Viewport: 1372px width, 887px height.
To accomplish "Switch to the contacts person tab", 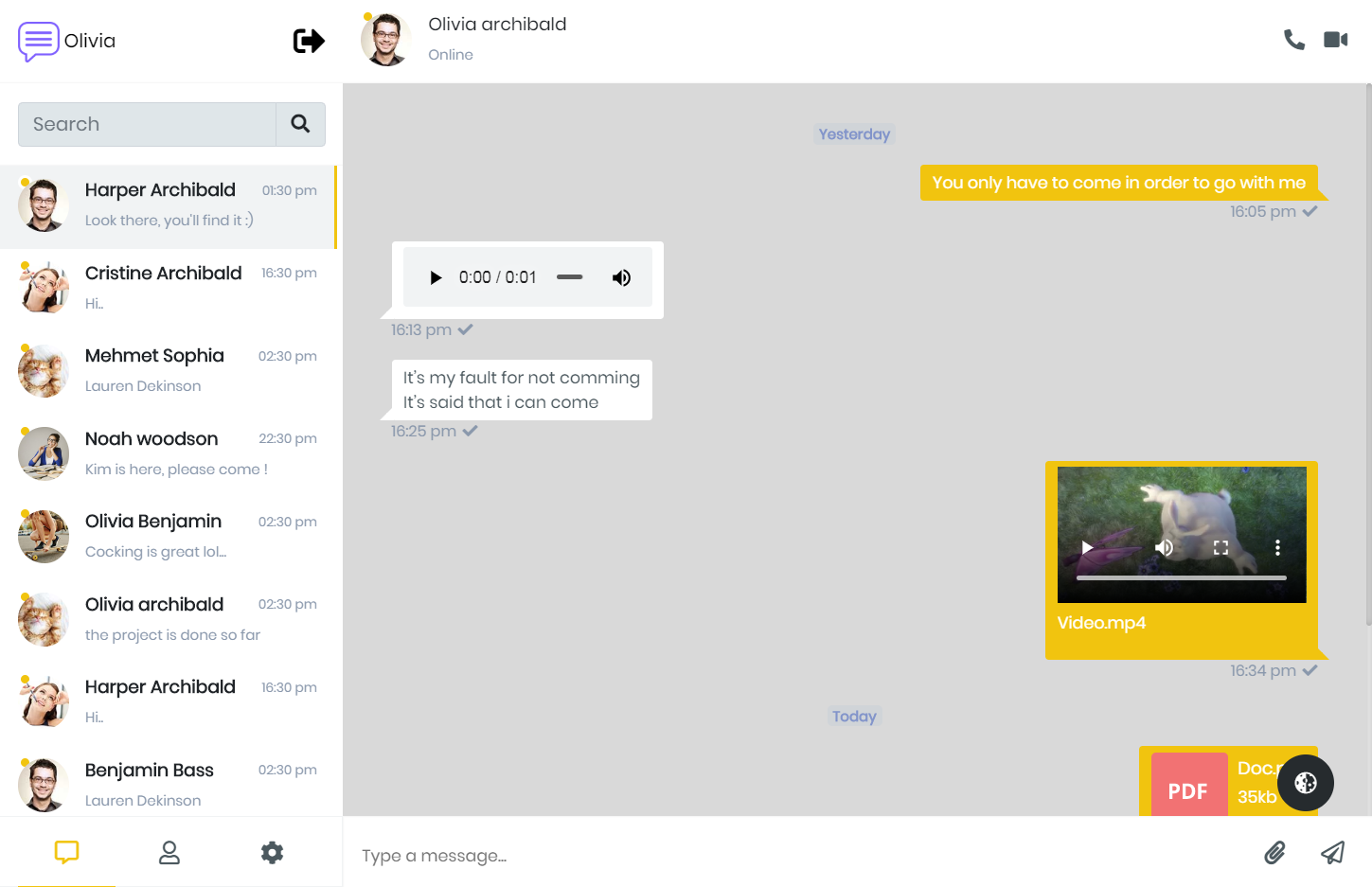I will 169,853.
